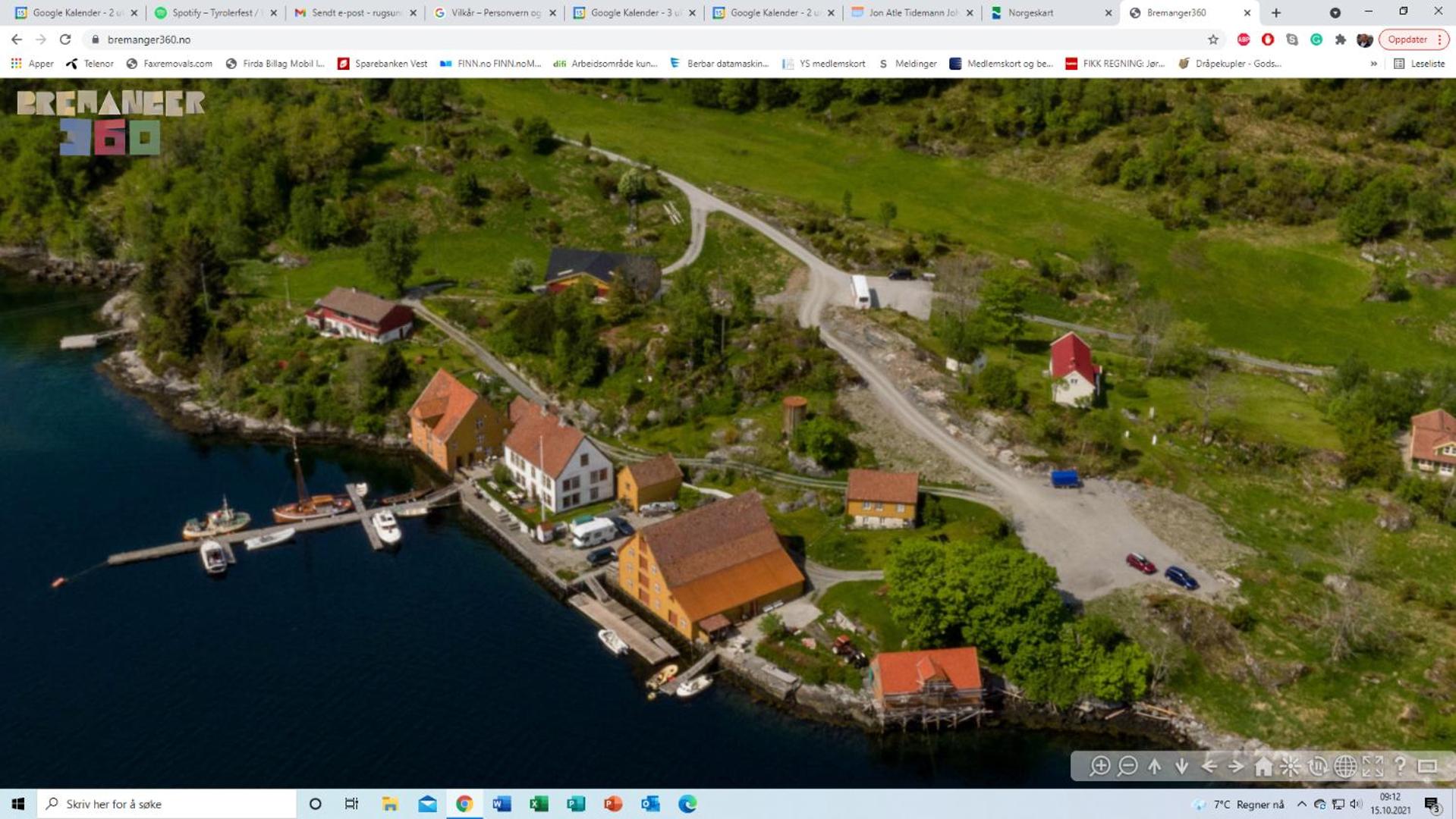1456x819 pixels.
Task: Toggle panorama auto-rotation pause button
Action: (1317, 766)
